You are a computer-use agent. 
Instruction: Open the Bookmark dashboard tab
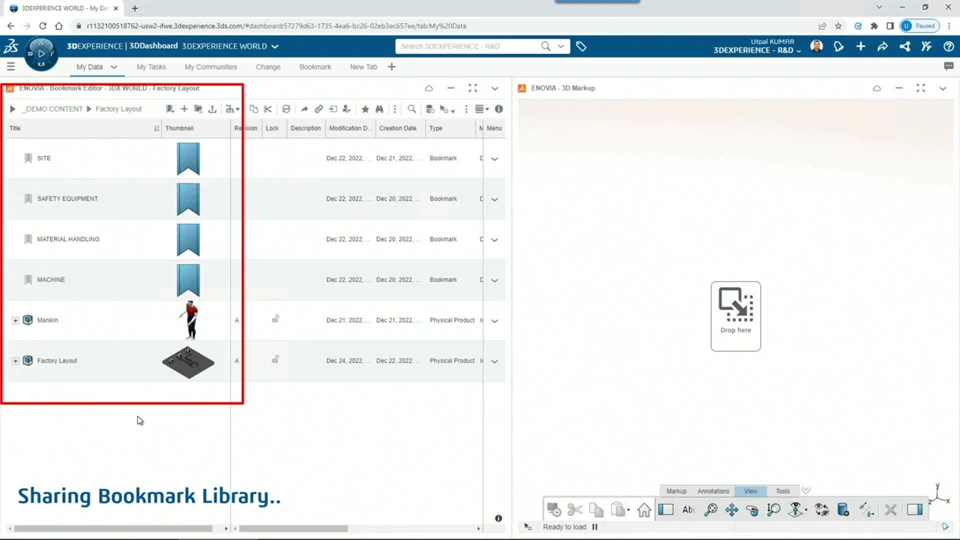315,67
